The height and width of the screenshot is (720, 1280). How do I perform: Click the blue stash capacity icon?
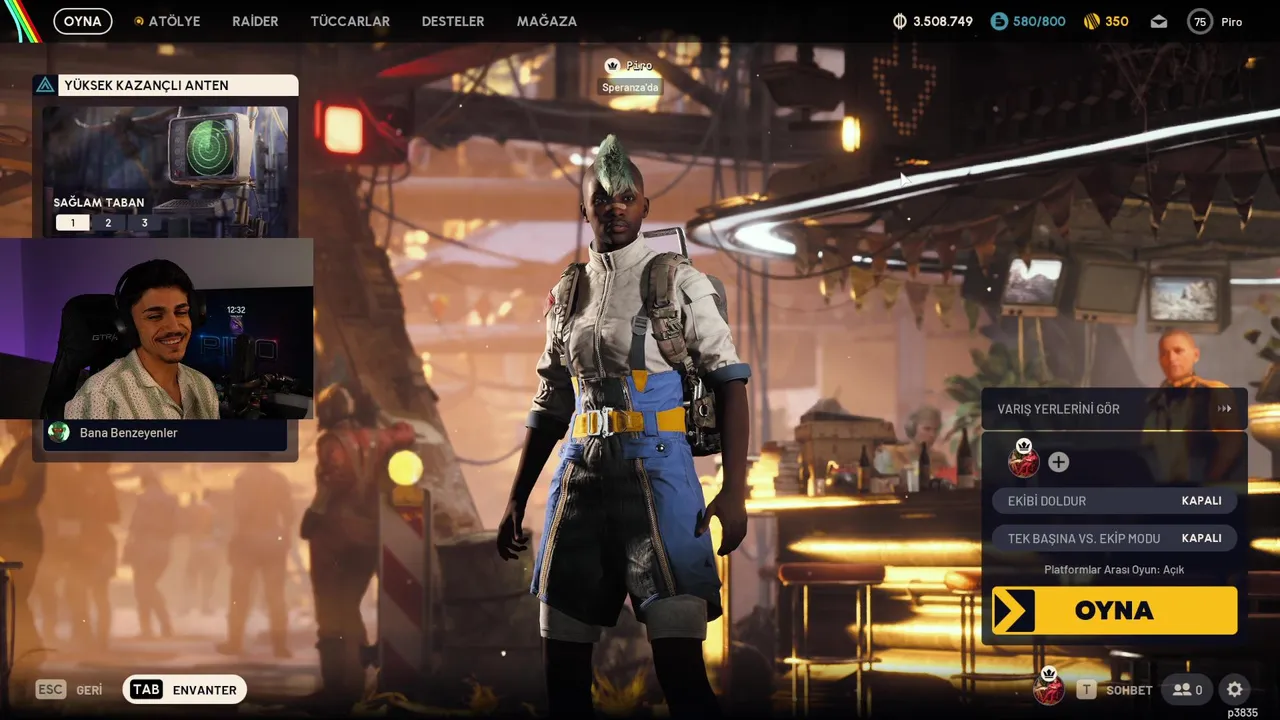(x=998, y=21)
